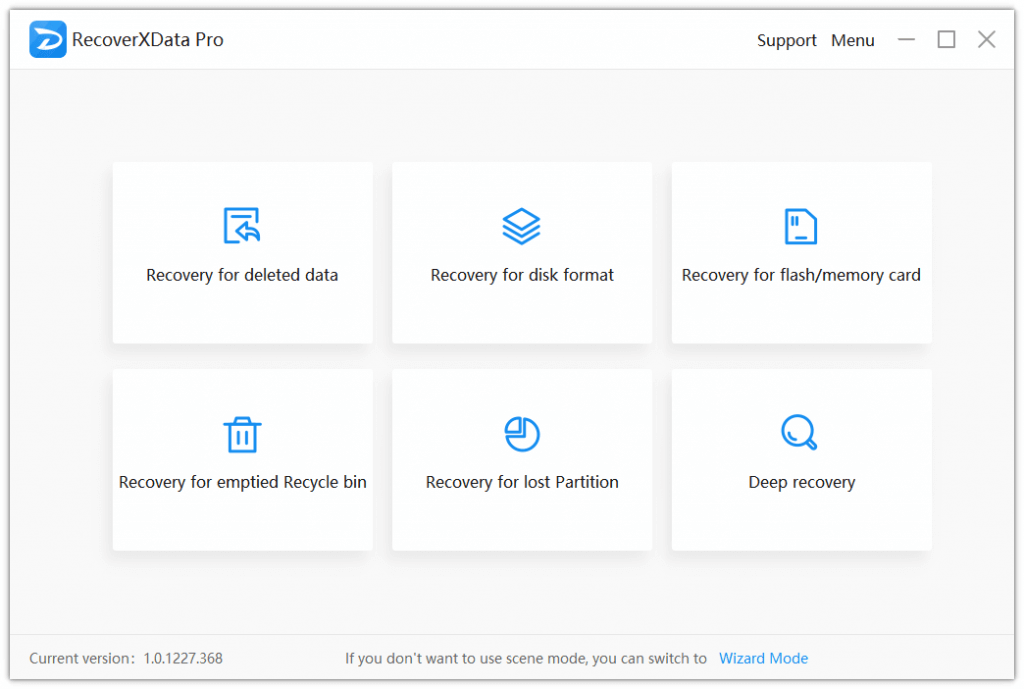This screenshot has height=689, width=1024.
Task: Choose Recovery for disk format mode
Action: (522, 253)
